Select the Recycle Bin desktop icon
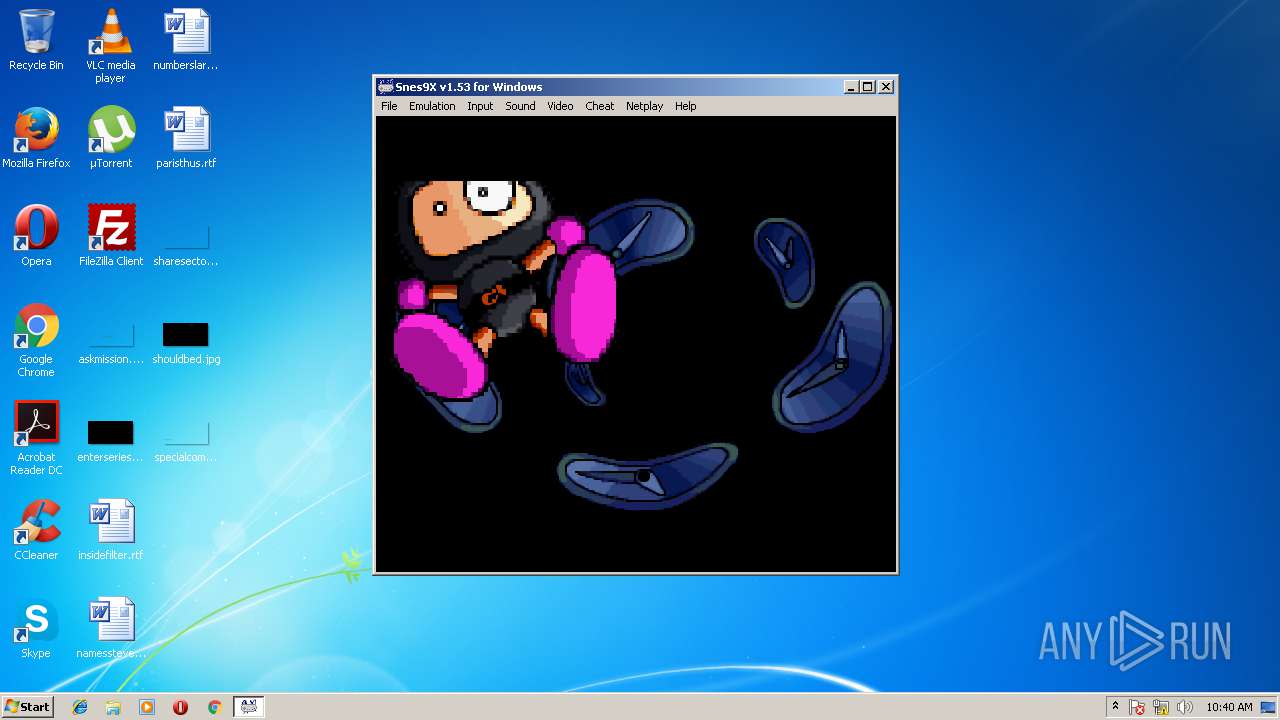 (x=36, y=40)
